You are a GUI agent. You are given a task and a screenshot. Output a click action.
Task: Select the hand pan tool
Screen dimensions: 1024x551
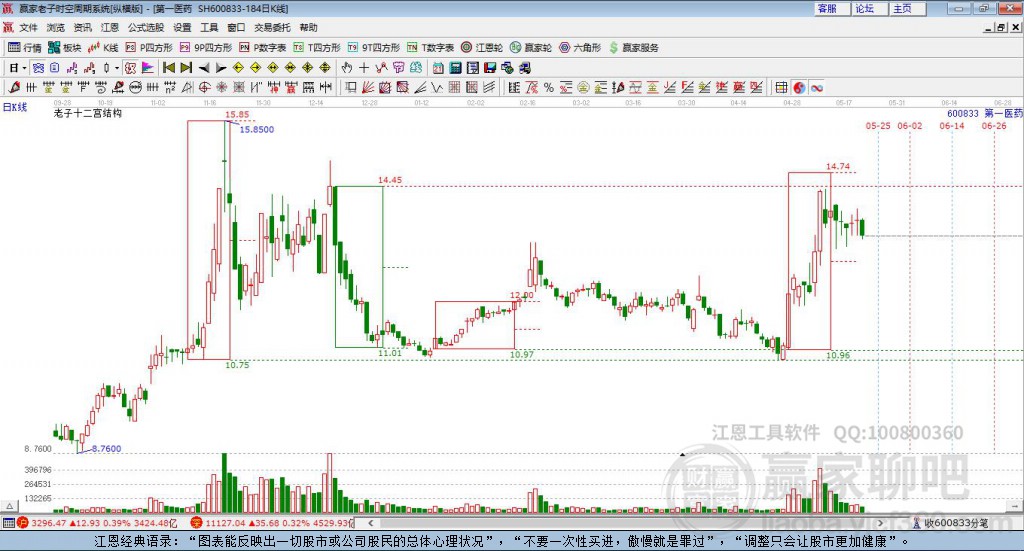pos(347,68)
